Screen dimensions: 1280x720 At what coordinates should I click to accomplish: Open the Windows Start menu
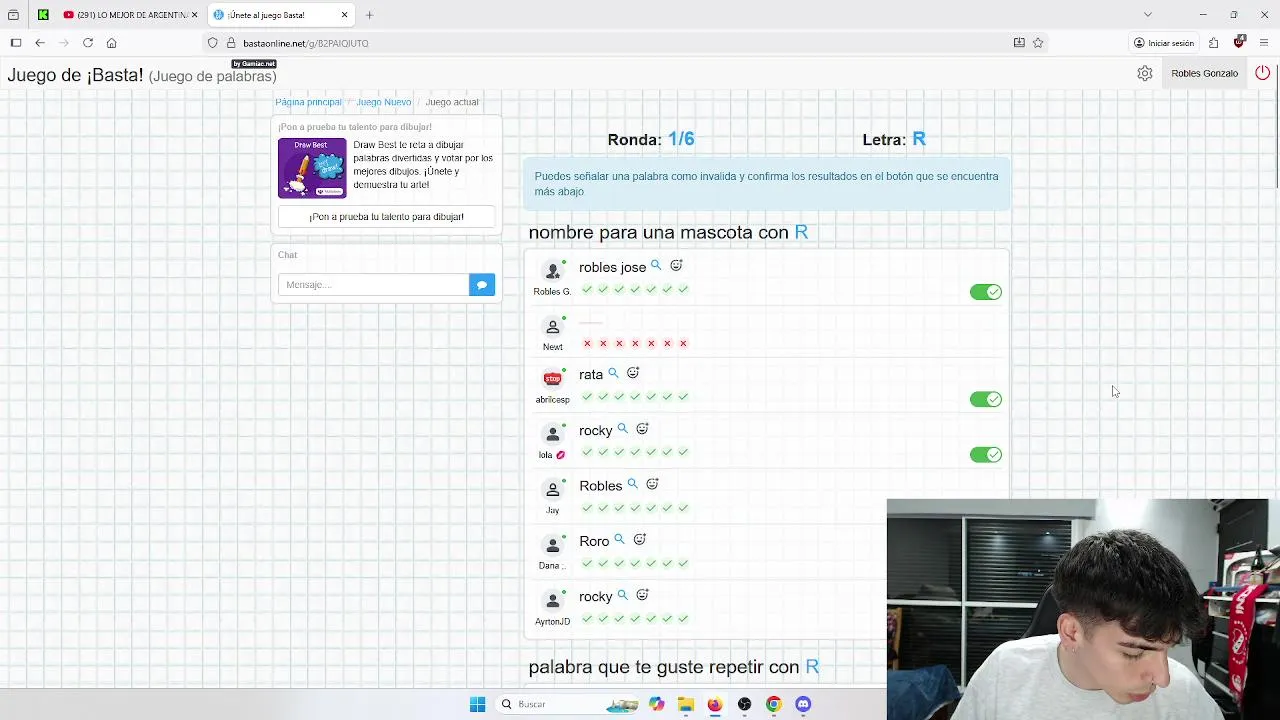477,704
